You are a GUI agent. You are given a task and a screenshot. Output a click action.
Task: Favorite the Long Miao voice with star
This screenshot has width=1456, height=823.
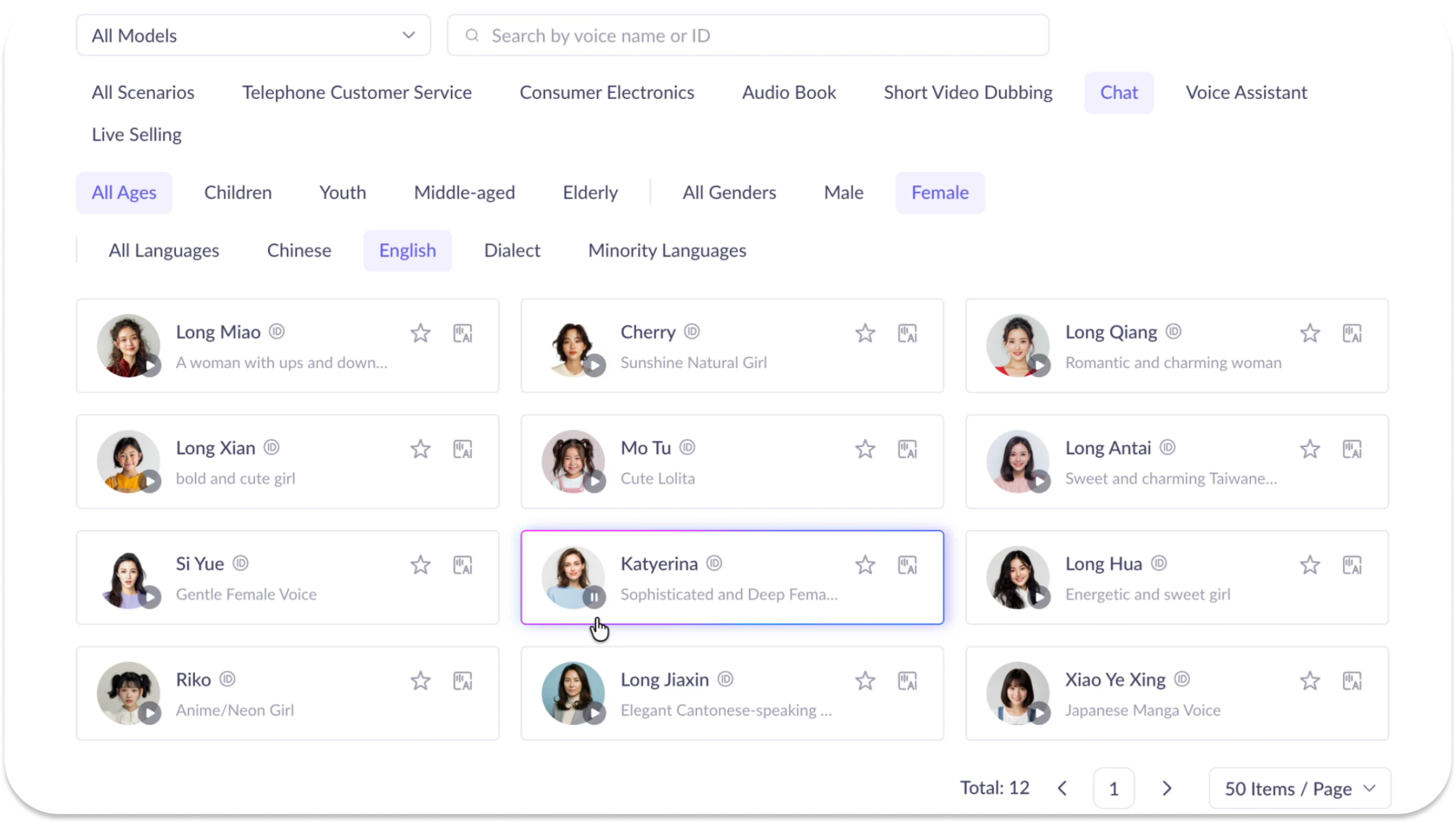pyautogui.click(x=420, y=333)
